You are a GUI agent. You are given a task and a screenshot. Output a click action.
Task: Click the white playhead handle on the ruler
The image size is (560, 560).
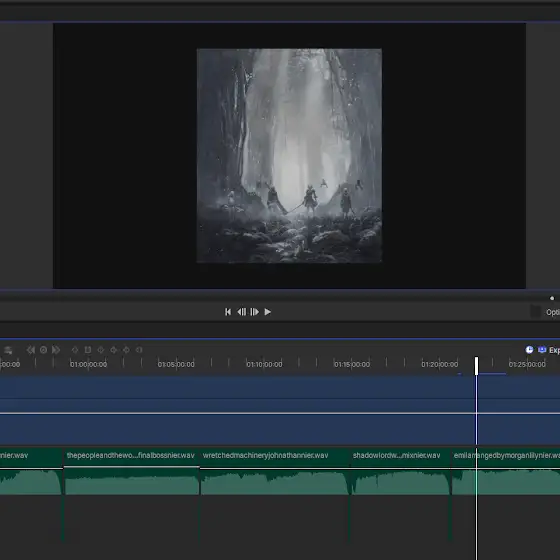[x=476, y=366]
